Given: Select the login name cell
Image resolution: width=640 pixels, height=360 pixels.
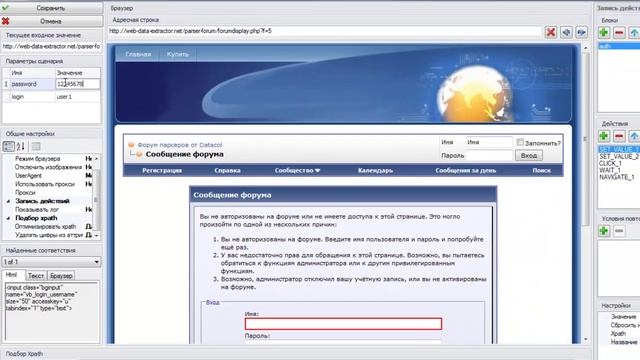Looking at the screenshot, I should (32, 97).
